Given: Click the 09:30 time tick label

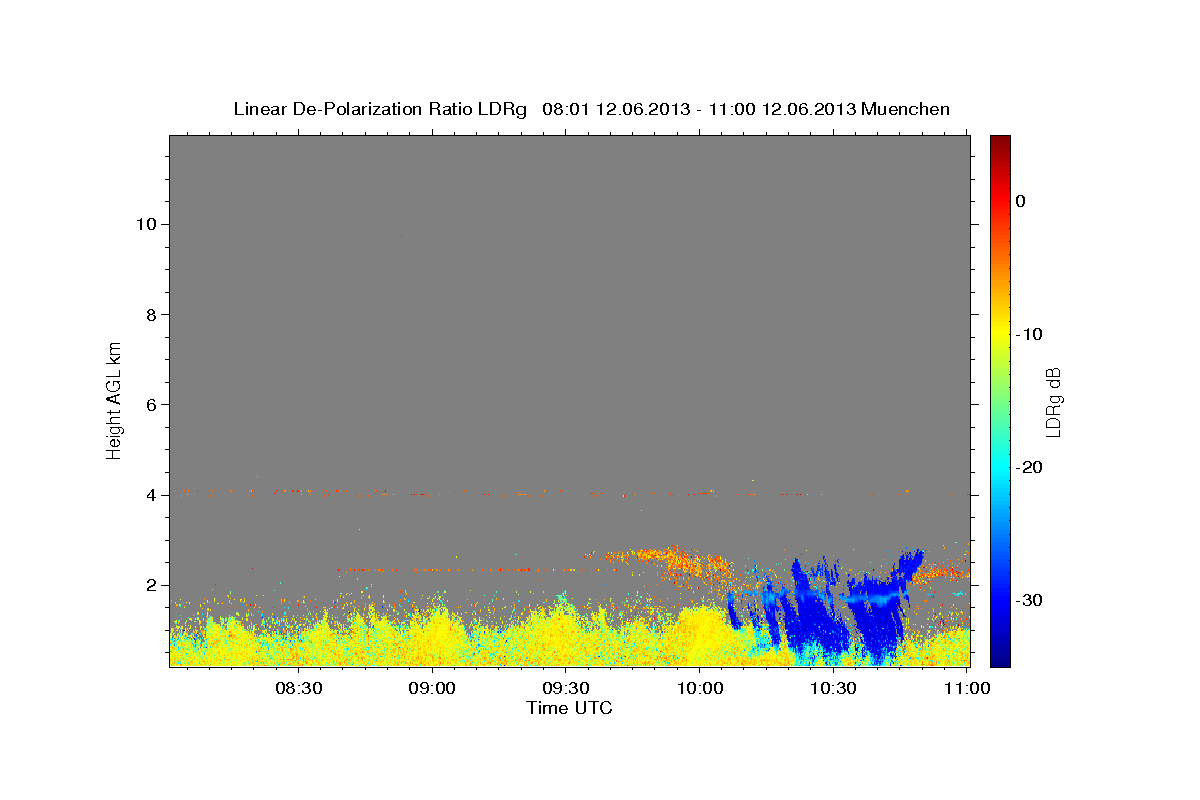Looking at the screenshot, I should click(565, 688).
